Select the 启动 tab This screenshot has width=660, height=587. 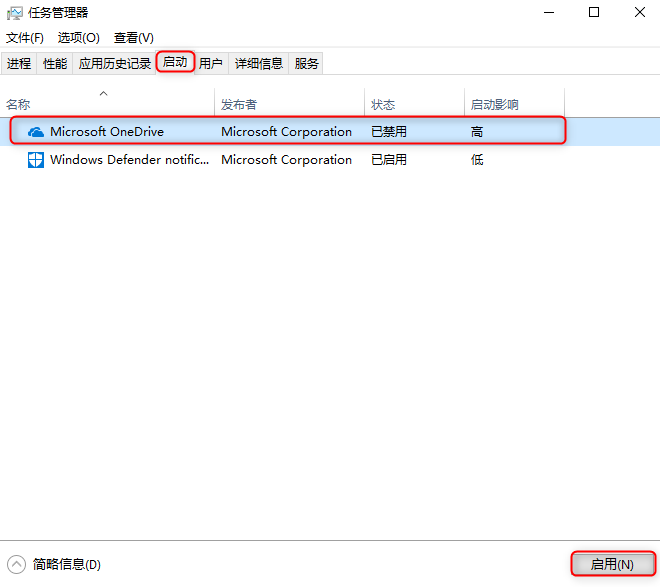click(175, 62)
